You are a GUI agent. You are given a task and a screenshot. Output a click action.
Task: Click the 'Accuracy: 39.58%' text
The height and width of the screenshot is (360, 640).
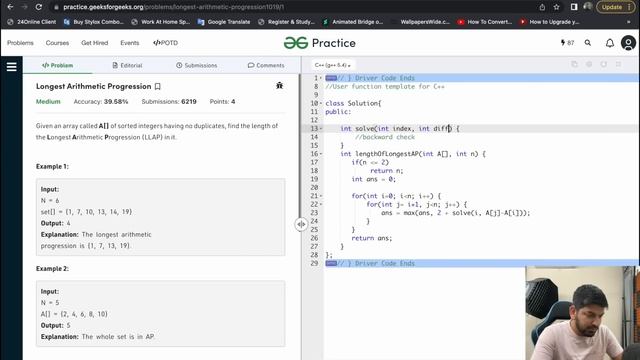tap(101, 102)
